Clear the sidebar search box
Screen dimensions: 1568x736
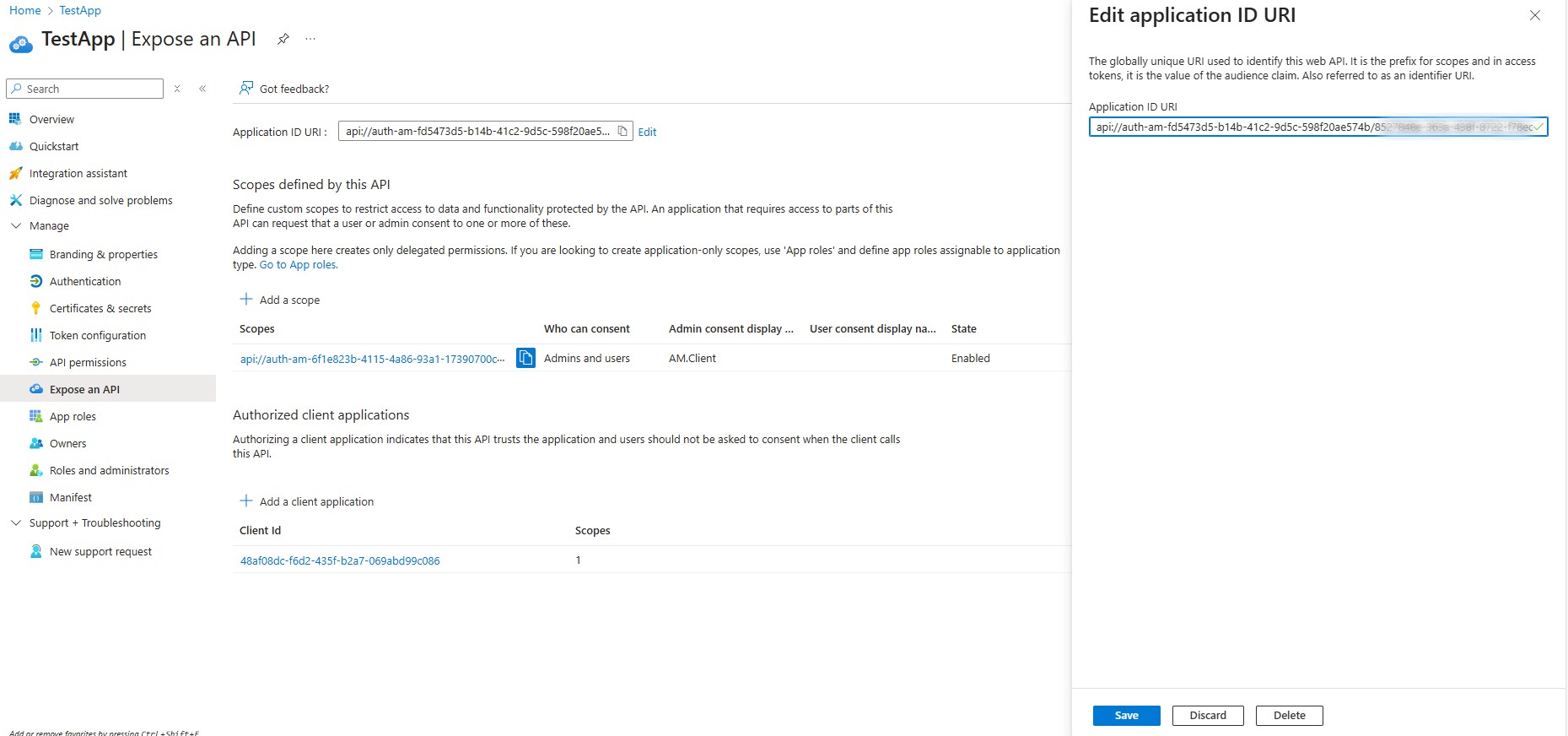point(177,89)
